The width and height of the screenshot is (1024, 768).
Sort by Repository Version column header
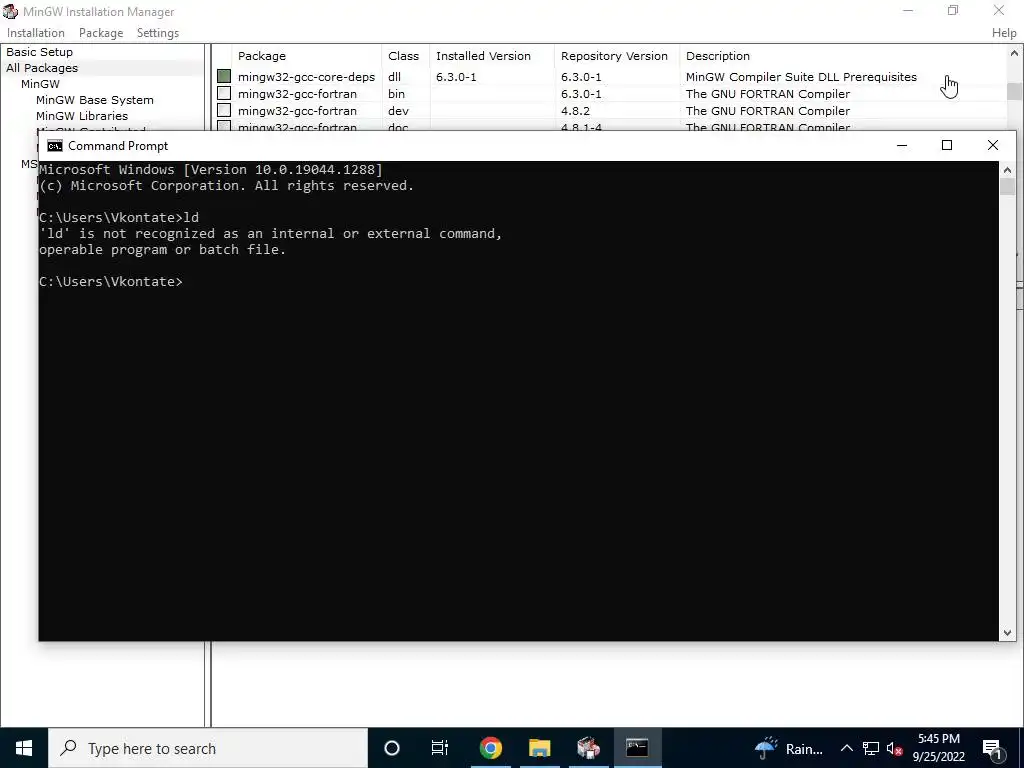click(616, 56)
